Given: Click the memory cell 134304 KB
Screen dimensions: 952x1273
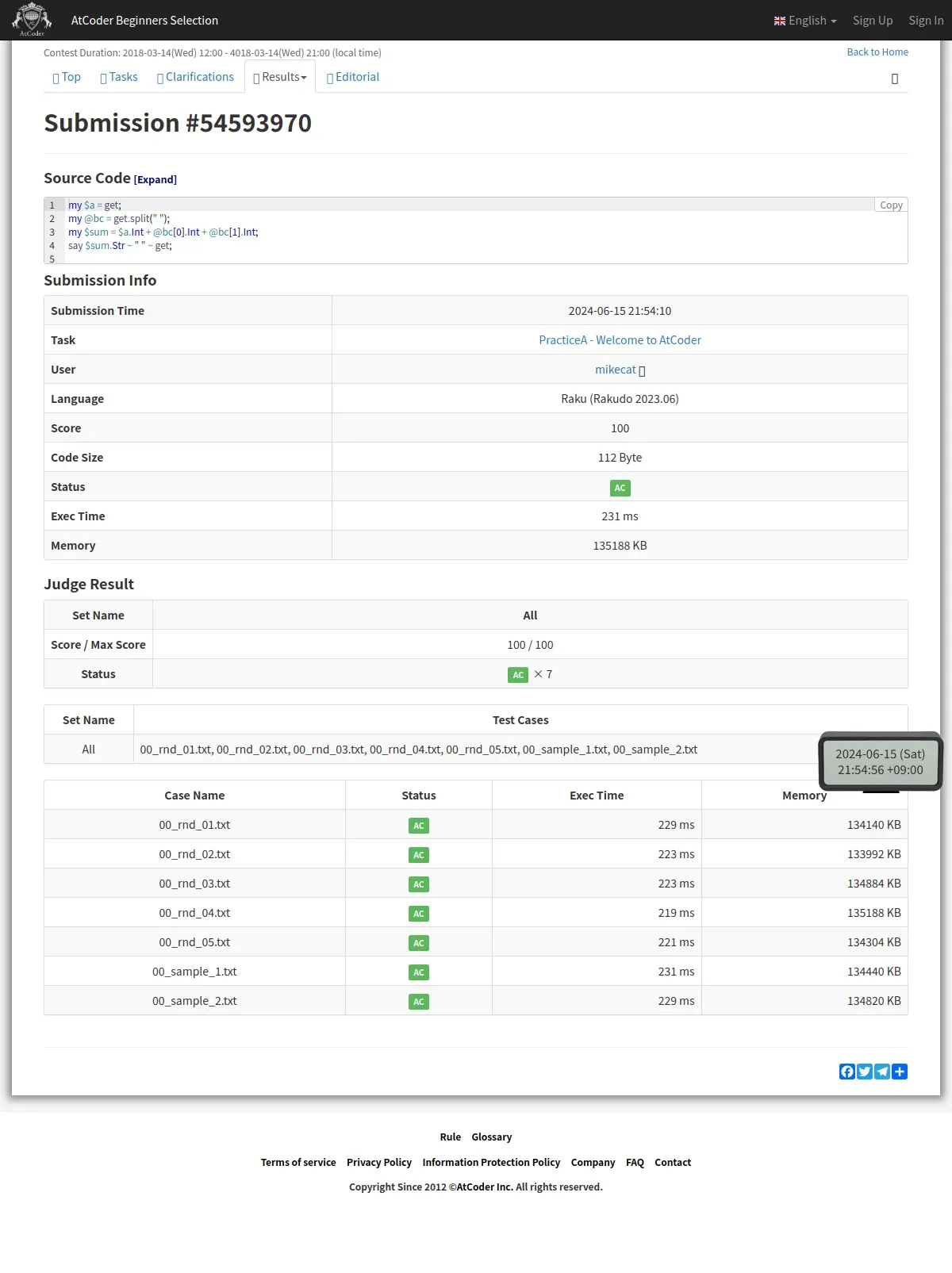Looking at the screenshot, I should (x=804, y=942).
